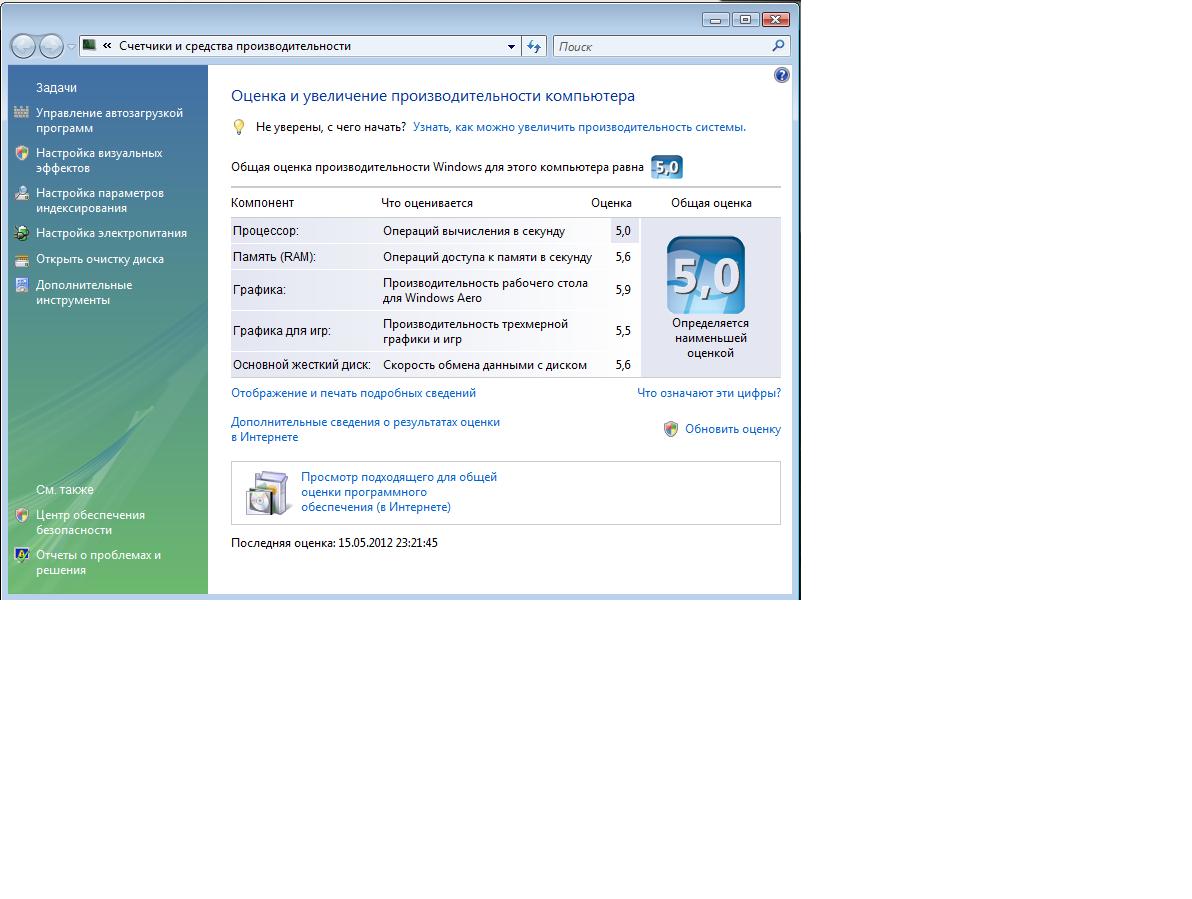Screen dimensions: 1192x899
Task: Click the magnifier search icon
Action: [778, 46]
